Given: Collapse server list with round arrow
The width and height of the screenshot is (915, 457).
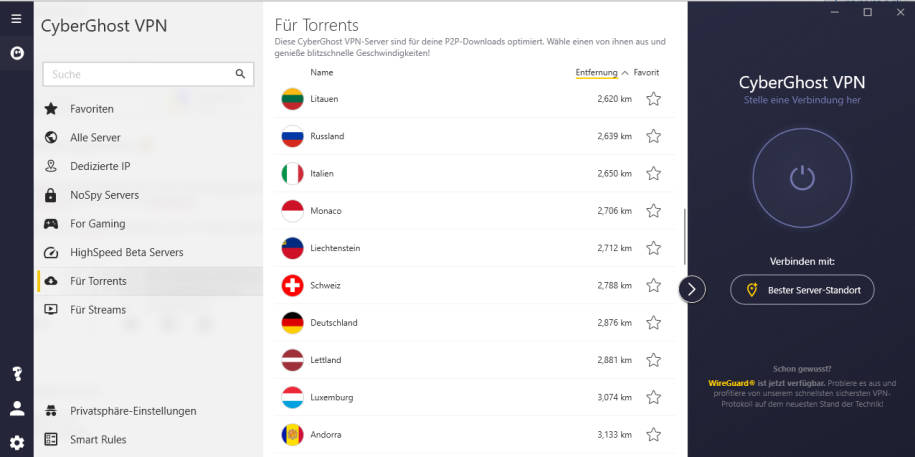Looking at the screenshot, I should coord(692,289).
